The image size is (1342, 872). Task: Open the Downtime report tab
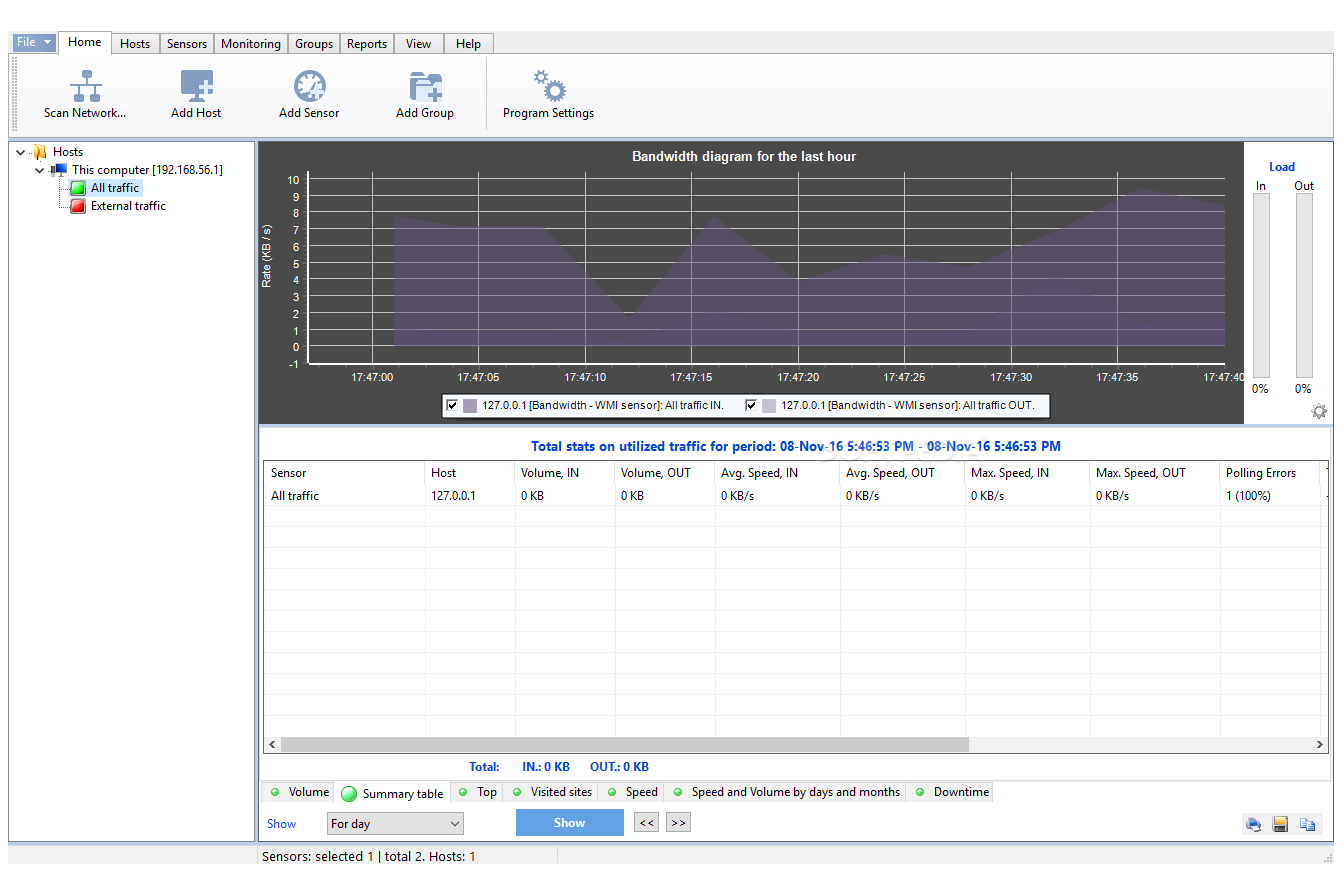(x=951, y=792)
